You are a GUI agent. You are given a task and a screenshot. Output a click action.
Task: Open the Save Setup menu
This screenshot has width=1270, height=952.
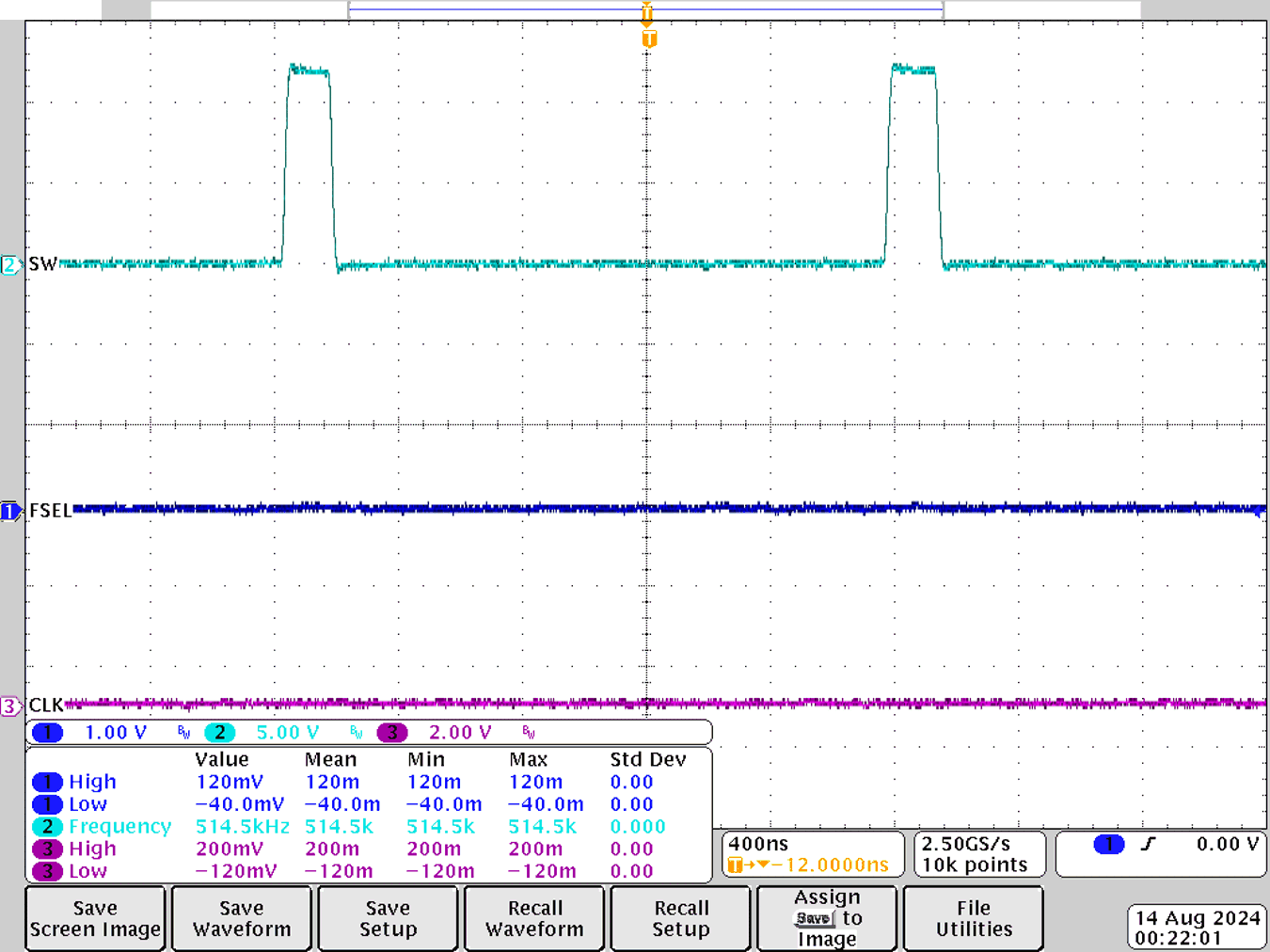click(x=387, y=918)
